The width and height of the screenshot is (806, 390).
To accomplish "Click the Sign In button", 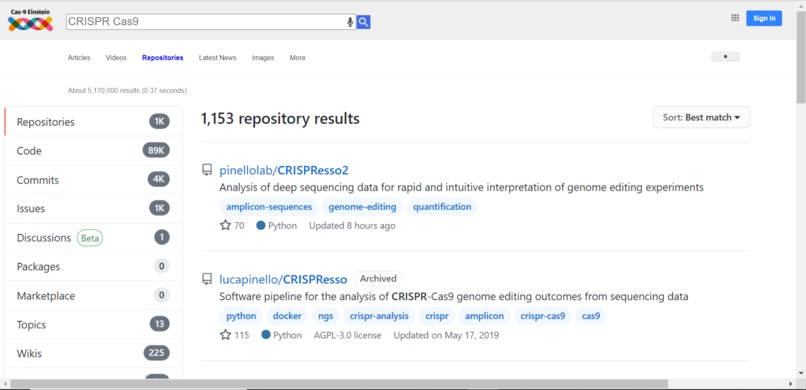I will click(x=764, y=18).
